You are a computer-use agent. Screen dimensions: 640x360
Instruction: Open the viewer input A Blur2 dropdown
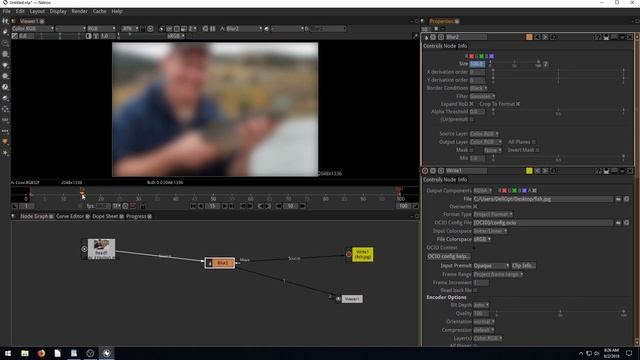244,29
